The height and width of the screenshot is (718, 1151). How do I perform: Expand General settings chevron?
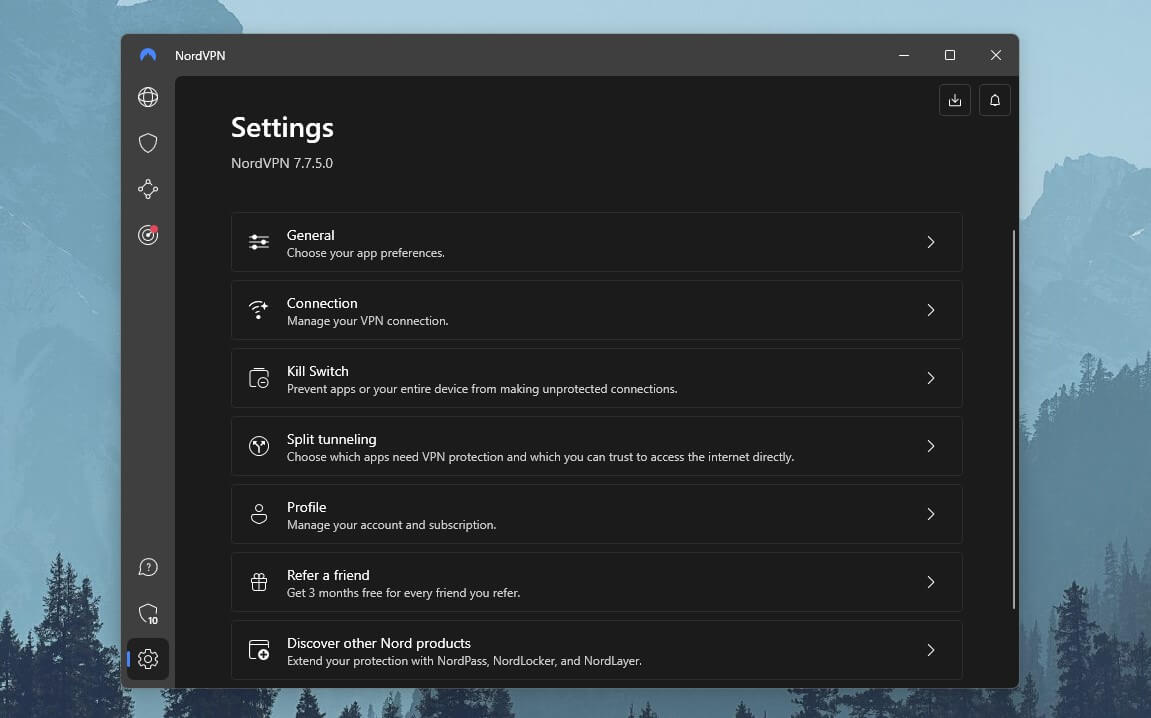click(x=931, y=242)
